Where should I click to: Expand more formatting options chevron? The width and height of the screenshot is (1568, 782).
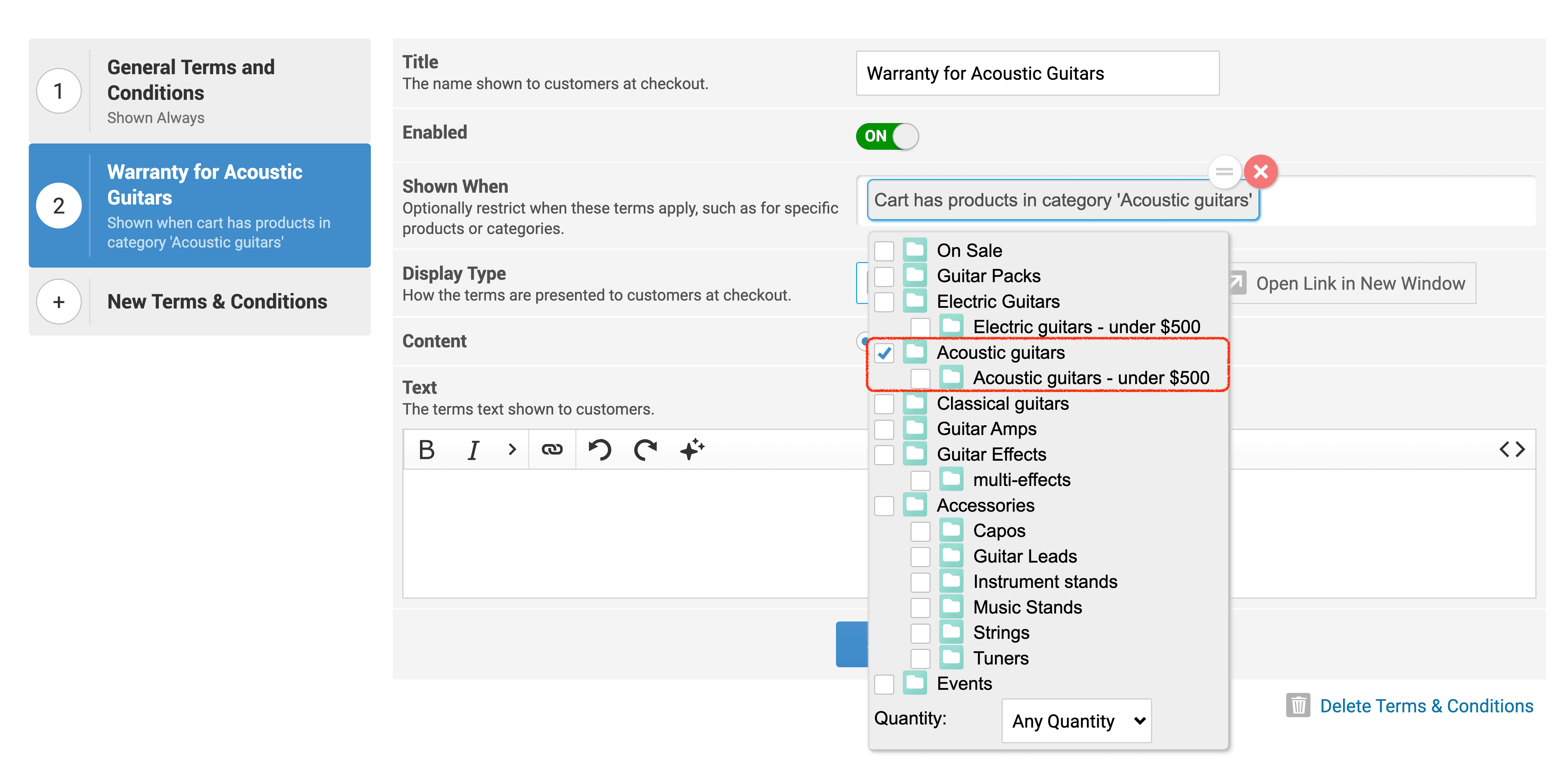coord(512,450)
